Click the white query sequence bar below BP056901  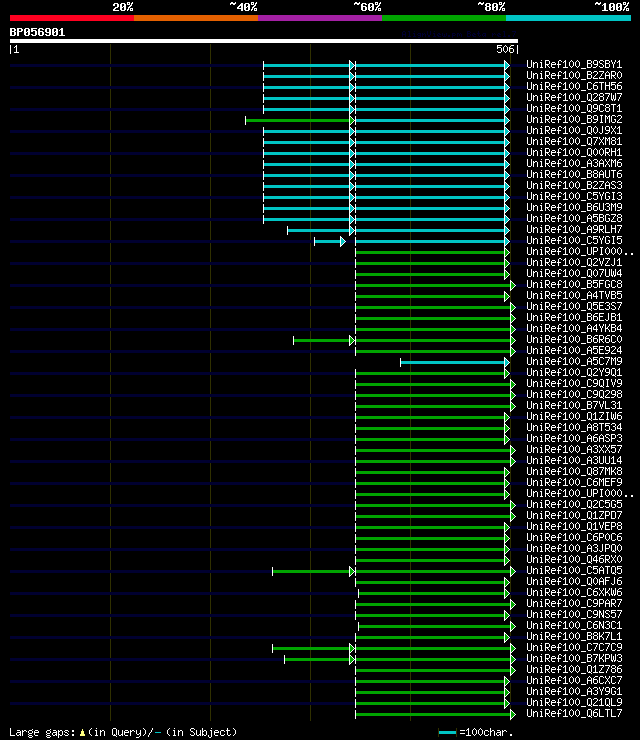(x=264, y=41)
